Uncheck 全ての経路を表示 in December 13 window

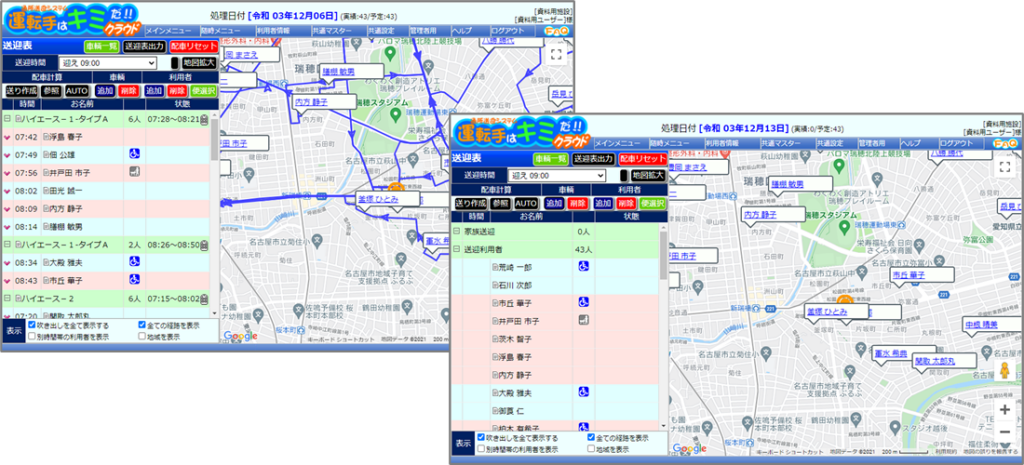pos(591,438)
